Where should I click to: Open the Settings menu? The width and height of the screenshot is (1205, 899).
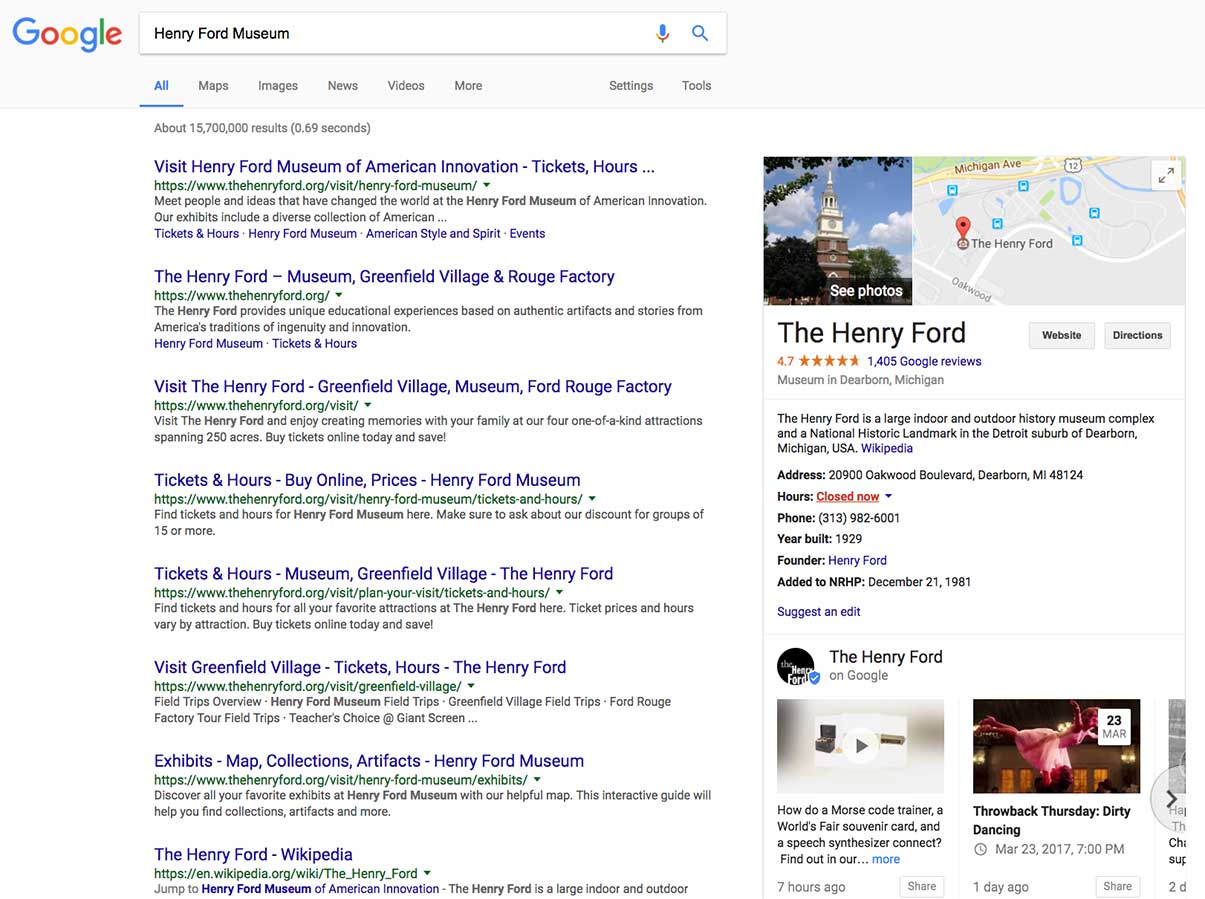(631, 86)
